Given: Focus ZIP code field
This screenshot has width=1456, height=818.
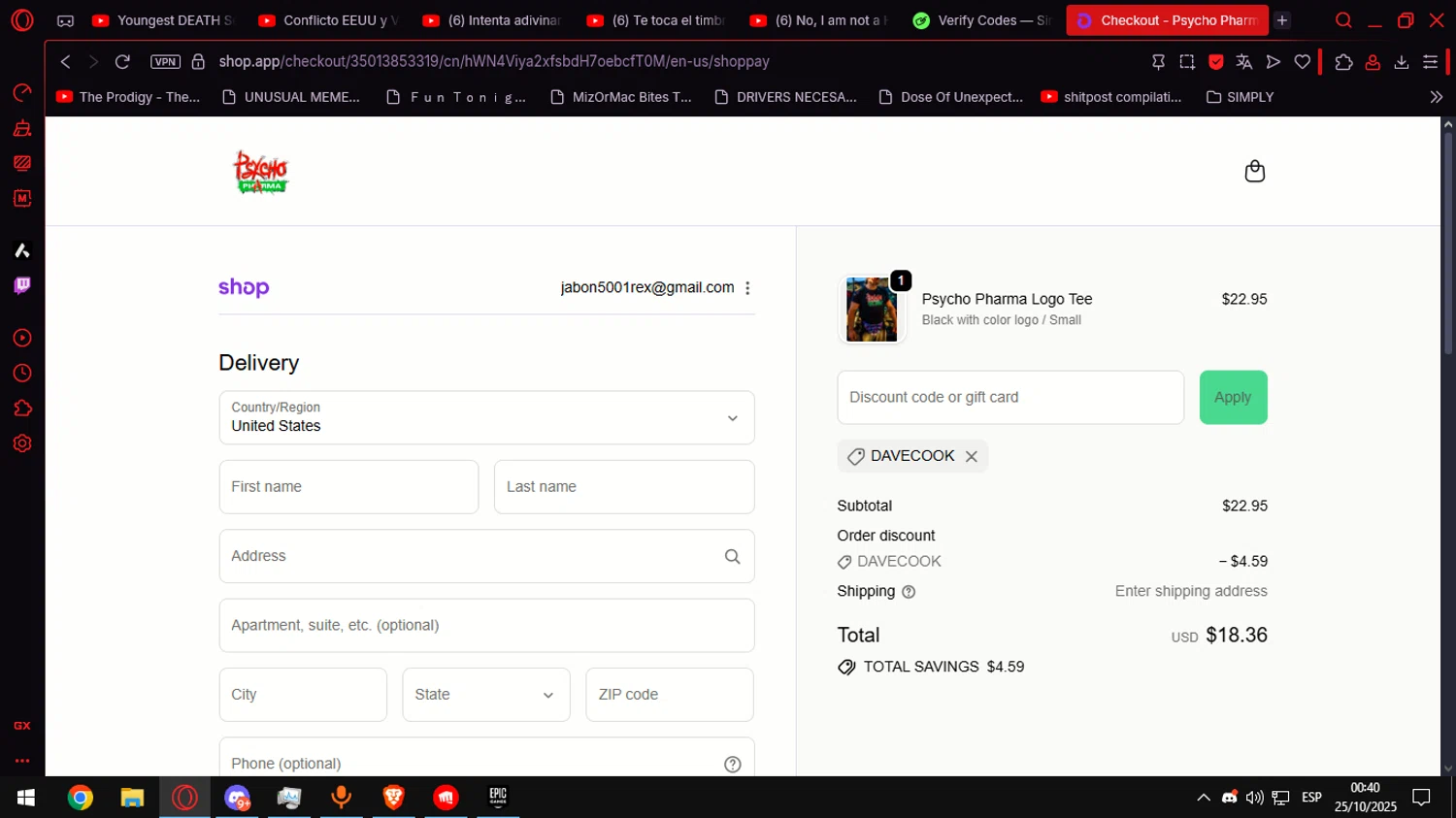Looking at the screenshot, I should tap(670, 695).
